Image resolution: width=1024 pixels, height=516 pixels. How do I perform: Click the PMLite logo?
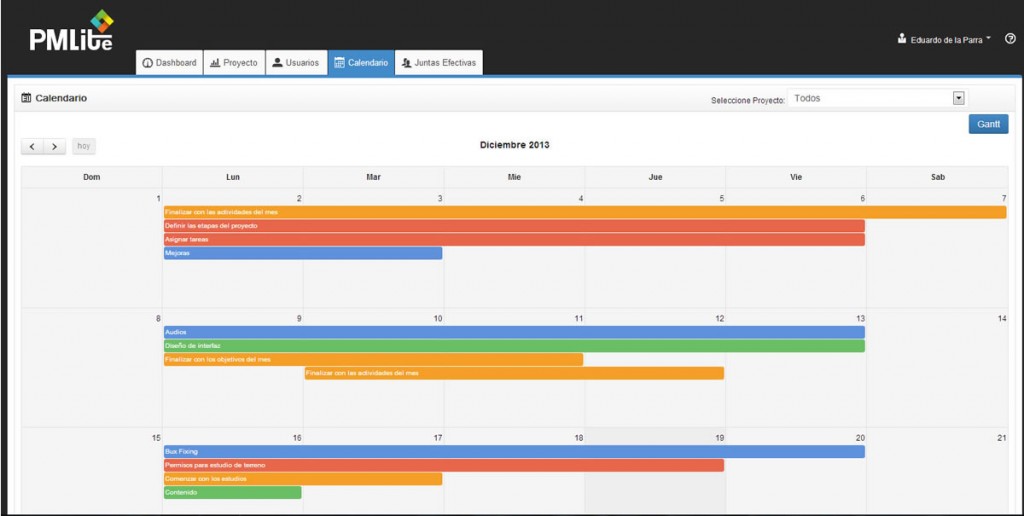pyautogui.click(x=71, y=31)
